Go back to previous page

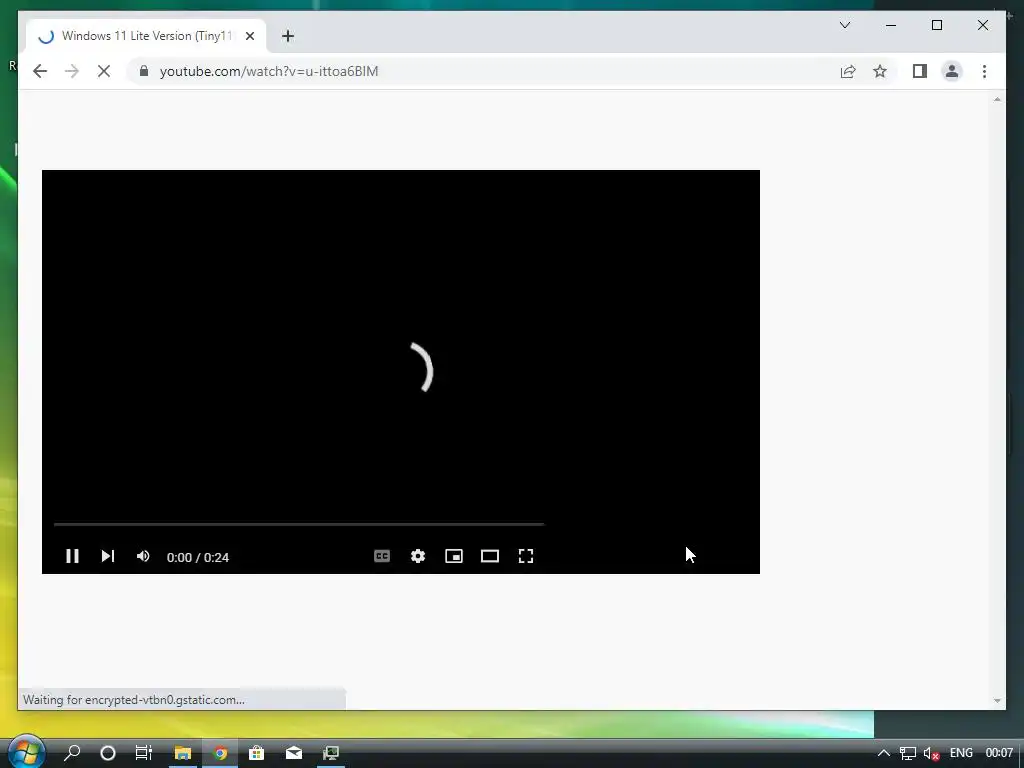(40, 71)
